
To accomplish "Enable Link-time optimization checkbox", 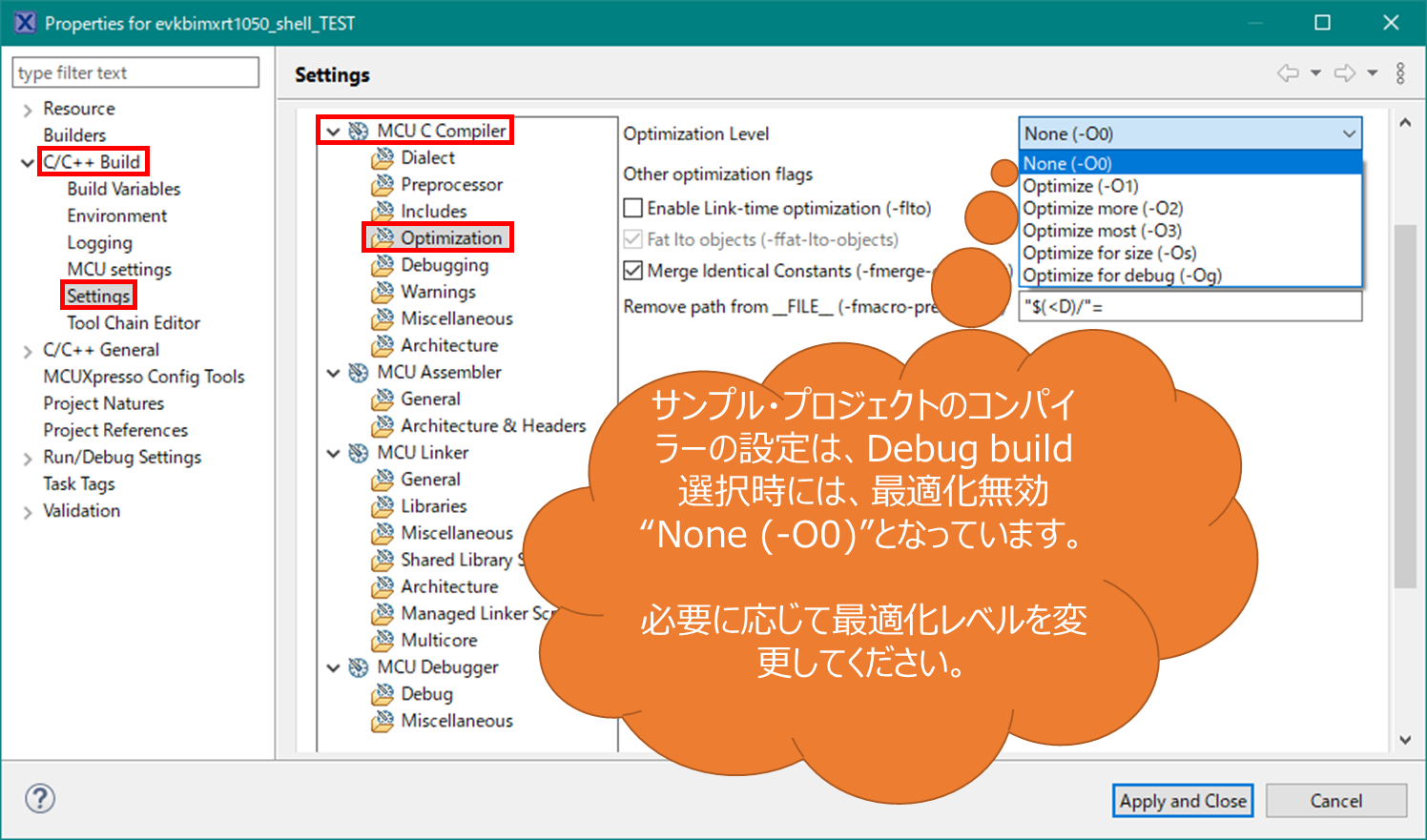I will pyautogui.click(x=632, y=208).
